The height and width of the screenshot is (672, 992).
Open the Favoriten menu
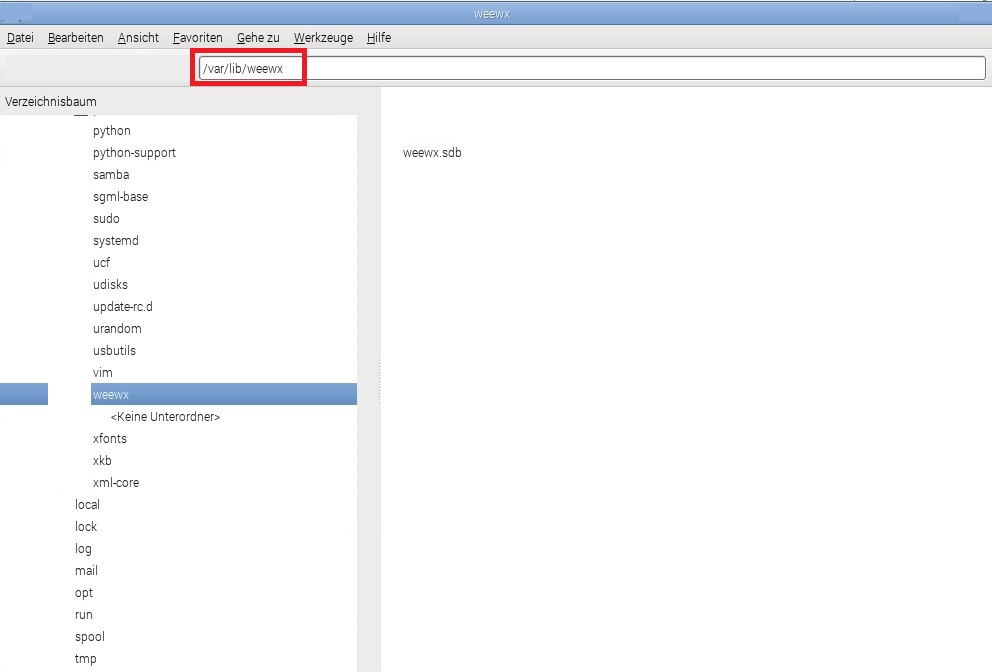coord(197,38)
